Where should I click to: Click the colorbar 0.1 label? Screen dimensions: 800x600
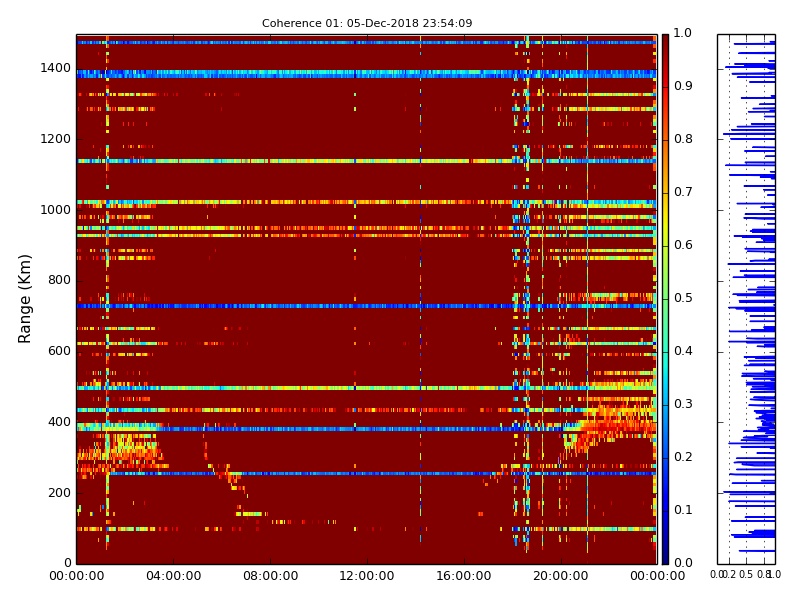pyautogui.click(x=683, y=510)
